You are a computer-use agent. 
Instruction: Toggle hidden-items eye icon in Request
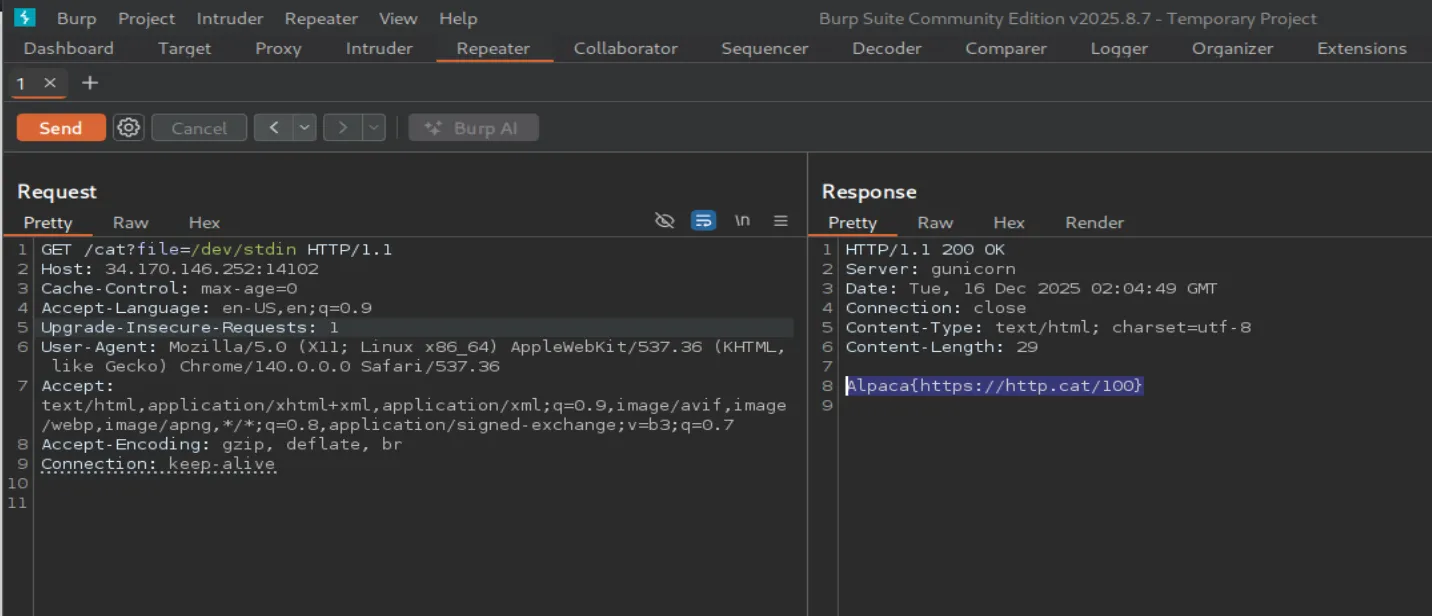click(x=664, y=221)
